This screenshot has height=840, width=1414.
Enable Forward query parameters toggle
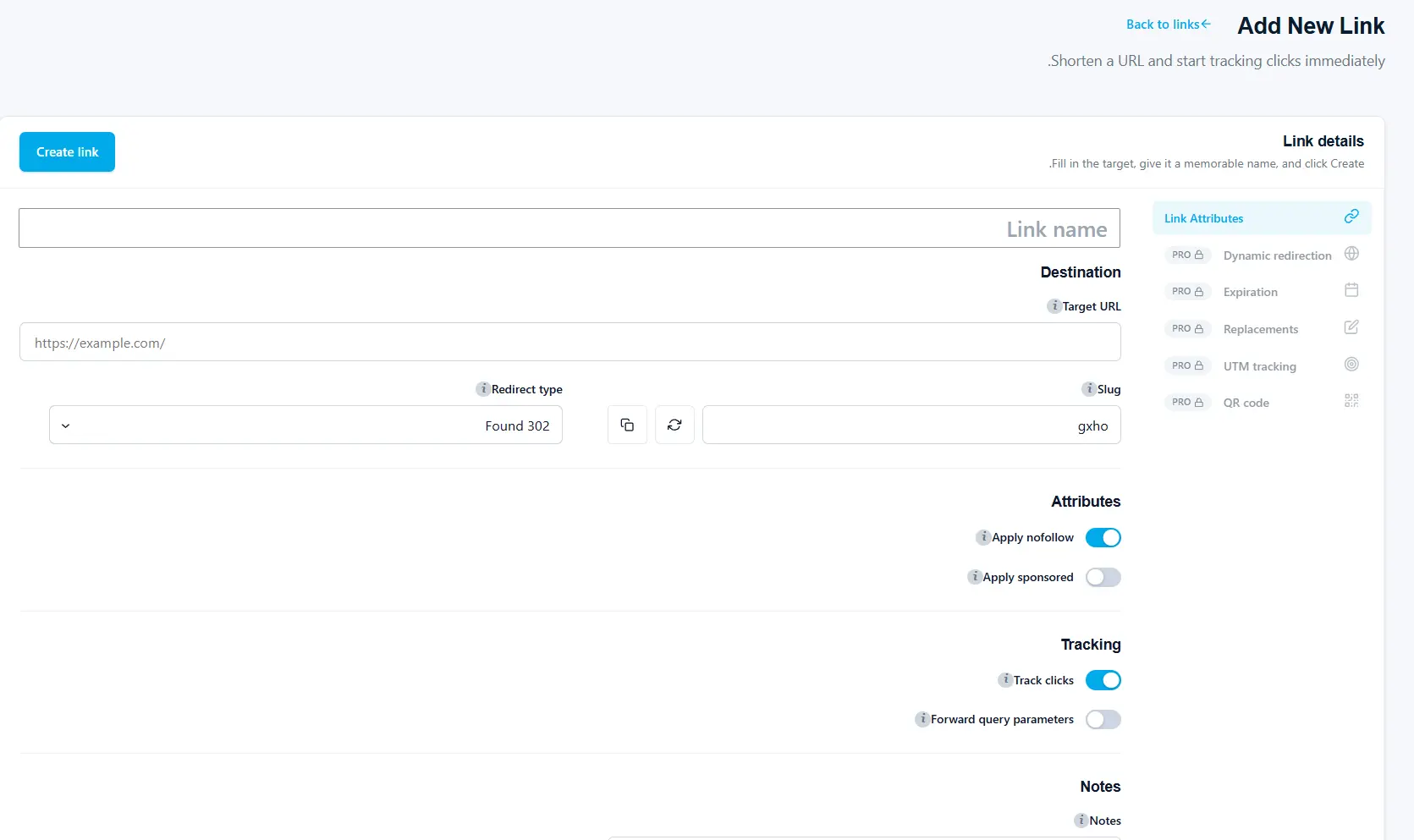[1103, 719]
